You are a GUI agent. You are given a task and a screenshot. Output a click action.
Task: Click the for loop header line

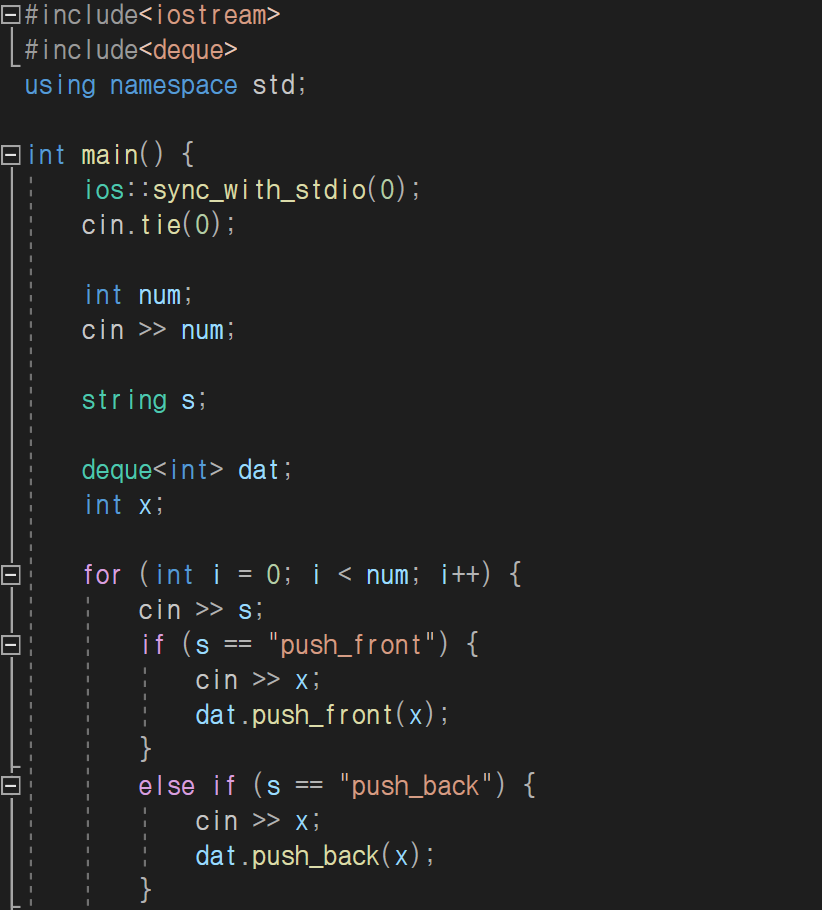(302, 575)
